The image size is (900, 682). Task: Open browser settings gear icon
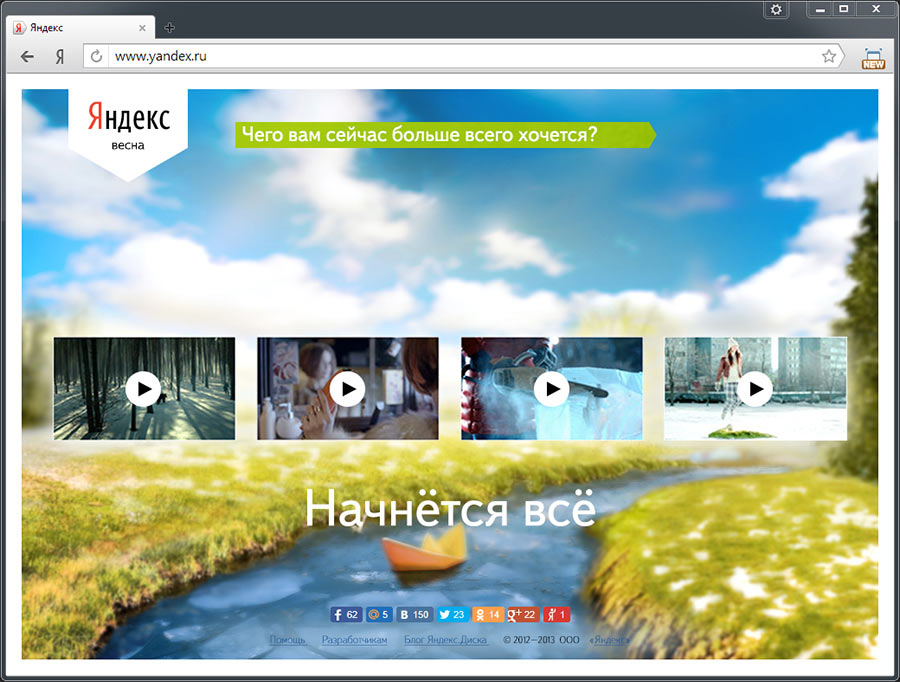click(x=776, y=10)
